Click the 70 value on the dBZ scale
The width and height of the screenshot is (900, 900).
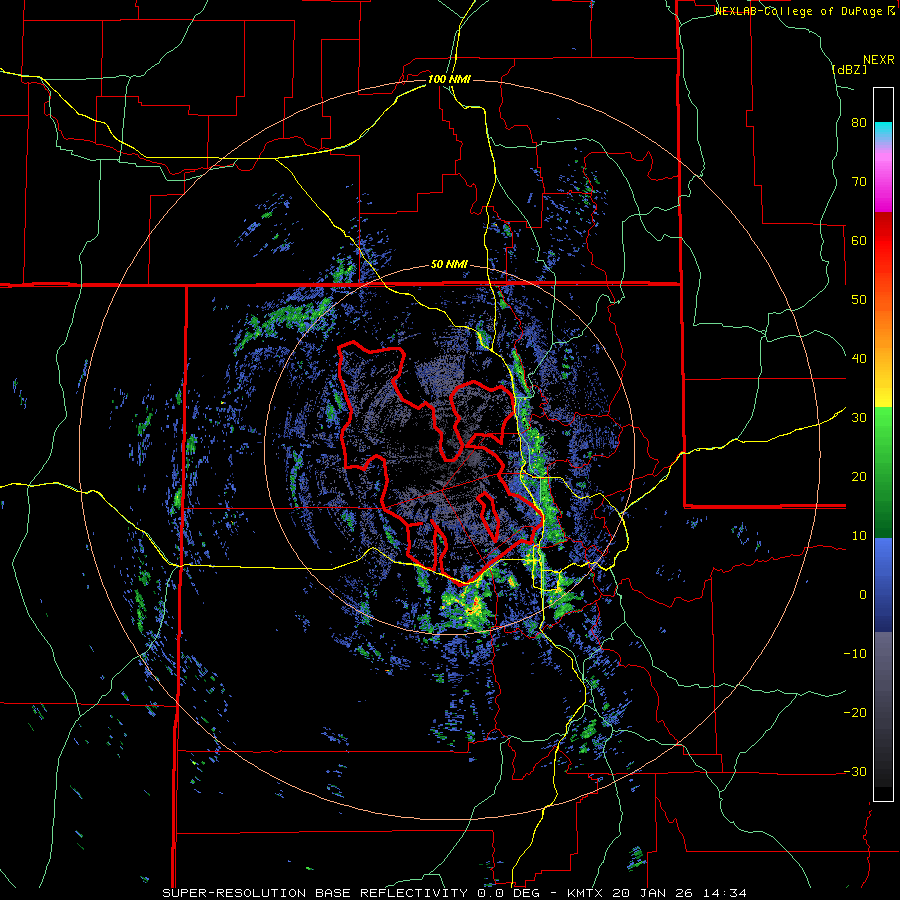coord(859,182)
